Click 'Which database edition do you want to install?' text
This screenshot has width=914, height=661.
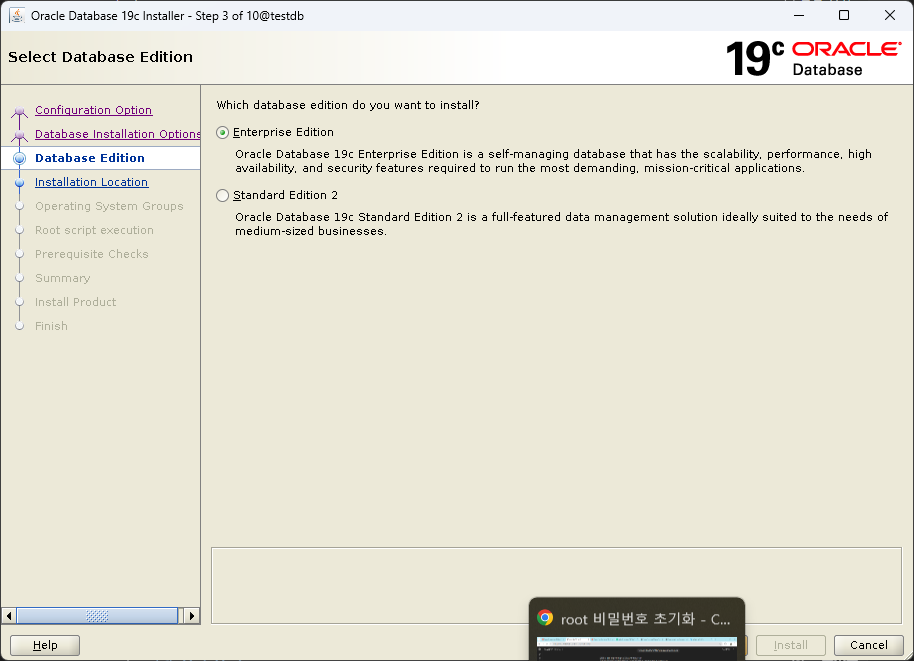[348, 105]
